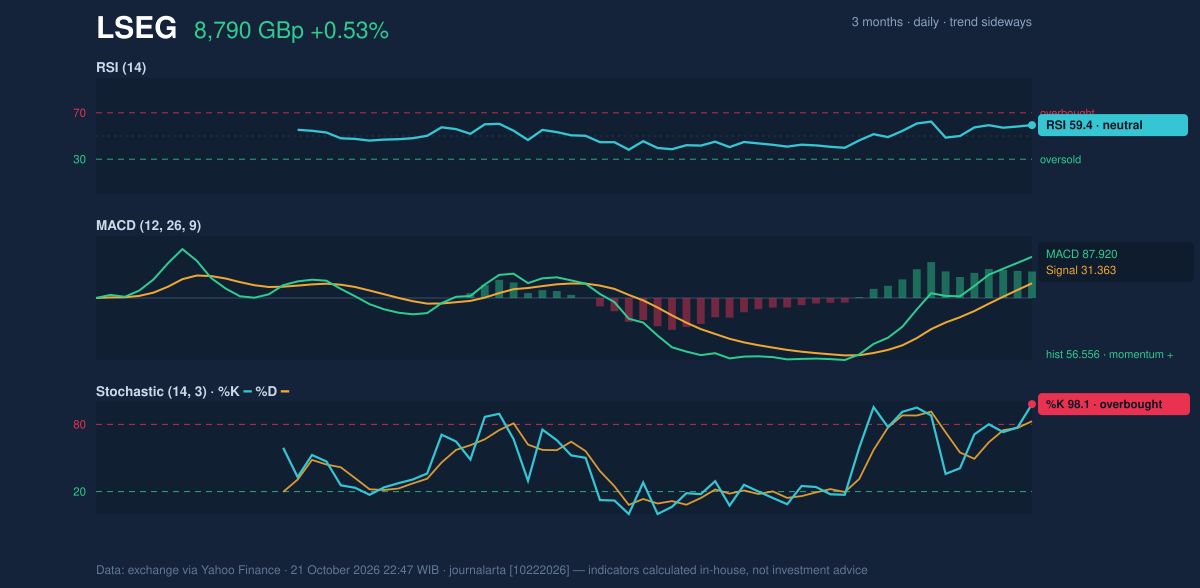
Task: Click the %D orange legend swatch
Action: [x=285, y=391]
